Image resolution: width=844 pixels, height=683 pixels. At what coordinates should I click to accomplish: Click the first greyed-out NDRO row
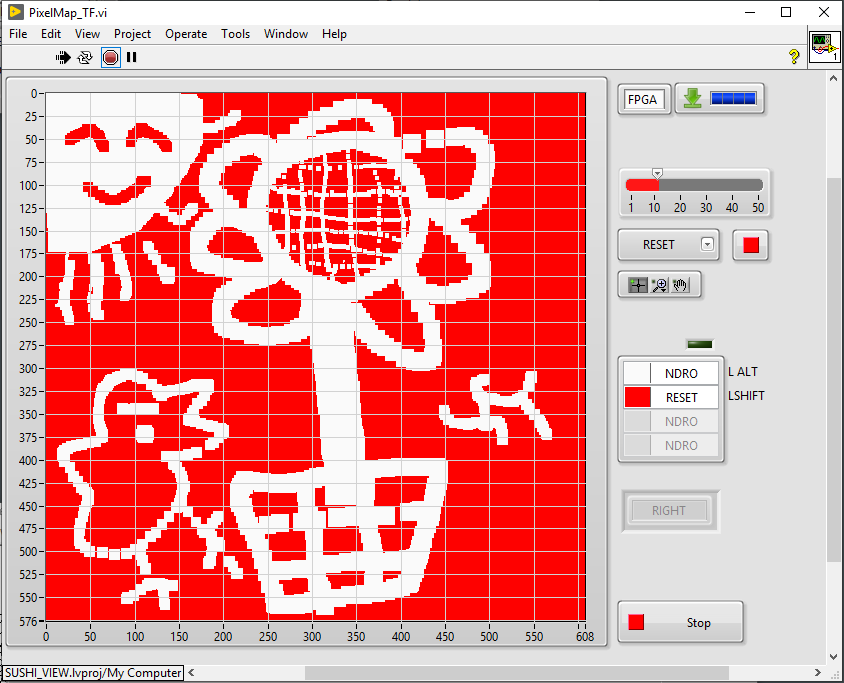[x=671, y=421]
